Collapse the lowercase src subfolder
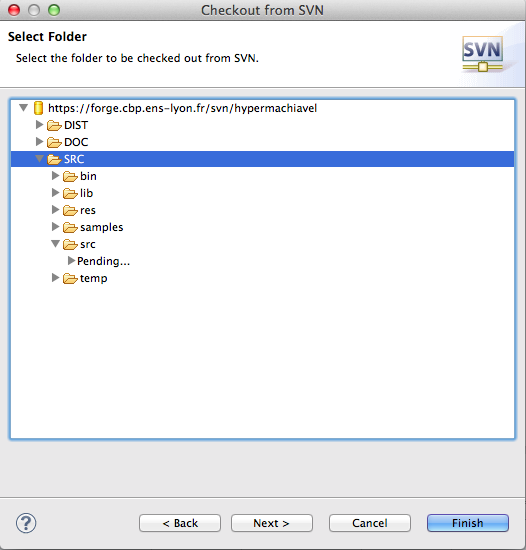Viewport: 526px width, 550px height. 55,243
